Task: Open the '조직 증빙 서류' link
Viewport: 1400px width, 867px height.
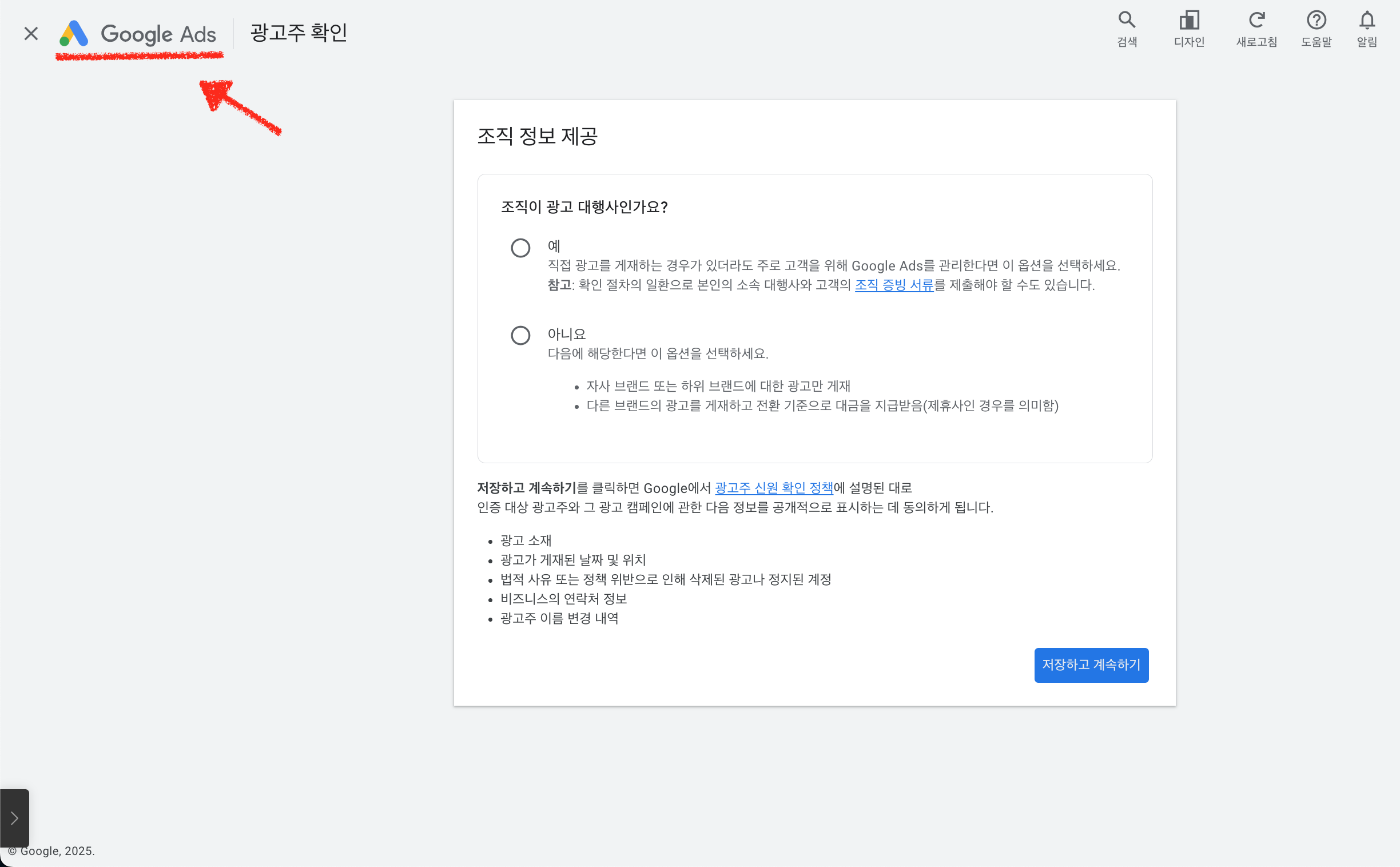Action: coord(894,285)
